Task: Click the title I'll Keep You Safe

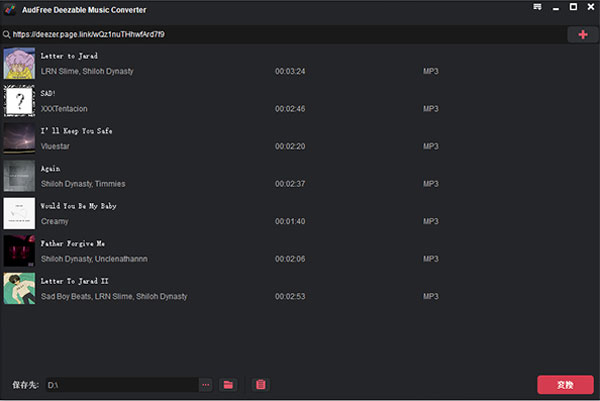Action: tap(77, 131)
